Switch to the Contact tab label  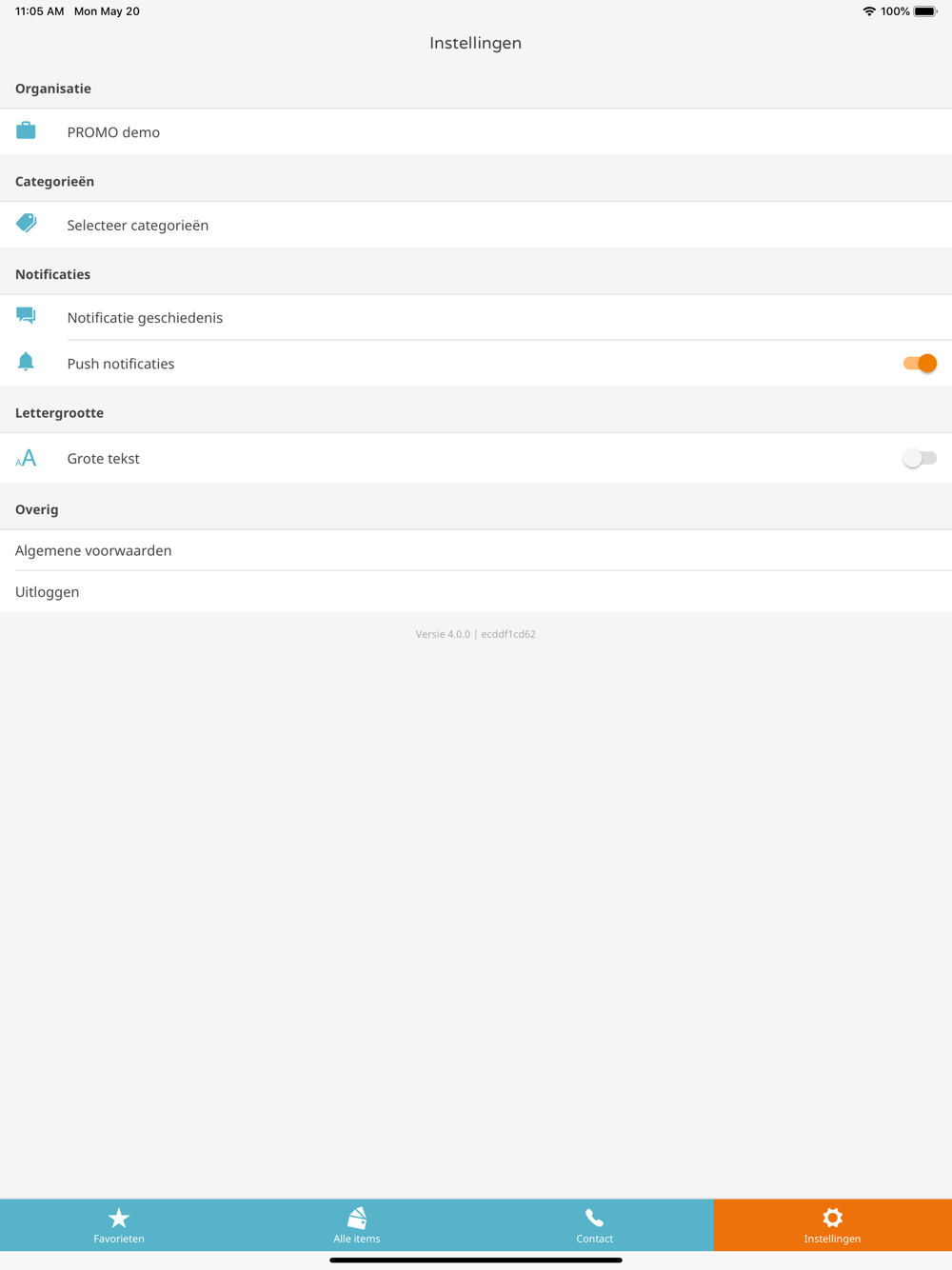[x=594, y=1239]
